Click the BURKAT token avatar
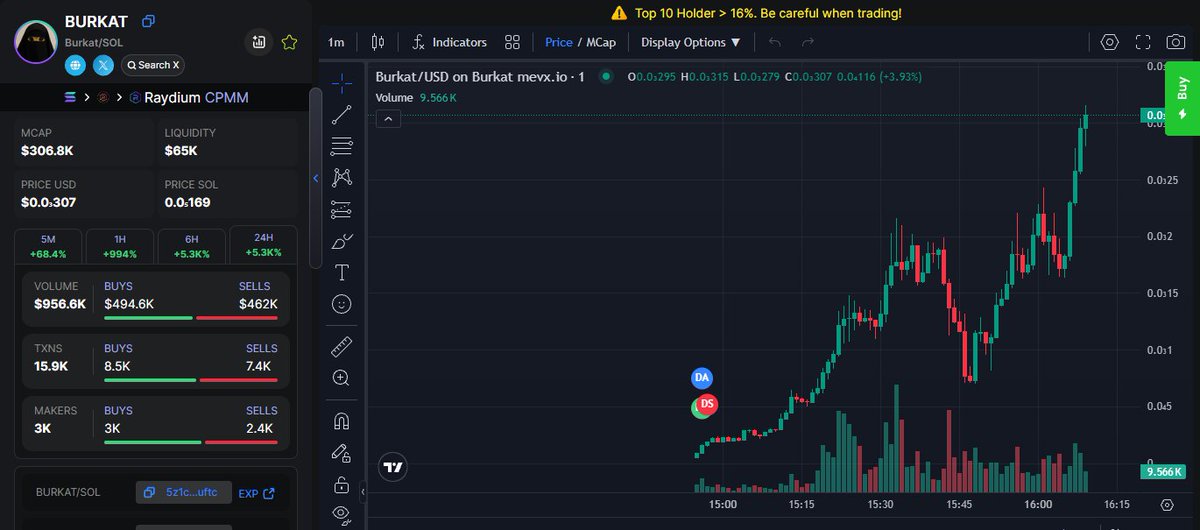Viewport: 1200px width, 530px height. (x=36, y=43)
